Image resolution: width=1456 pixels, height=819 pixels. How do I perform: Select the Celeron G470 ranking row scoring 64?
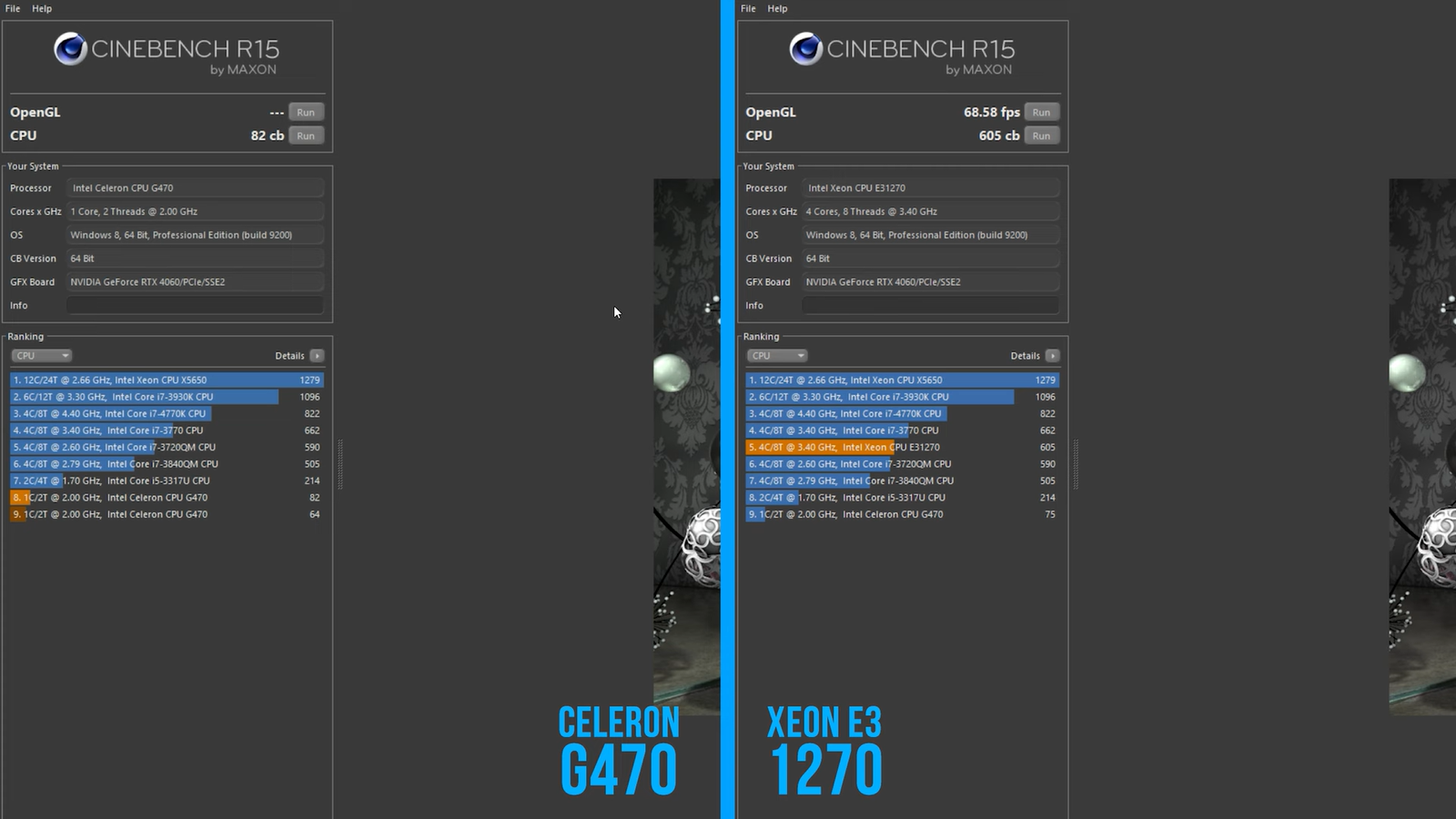(167, 514)
